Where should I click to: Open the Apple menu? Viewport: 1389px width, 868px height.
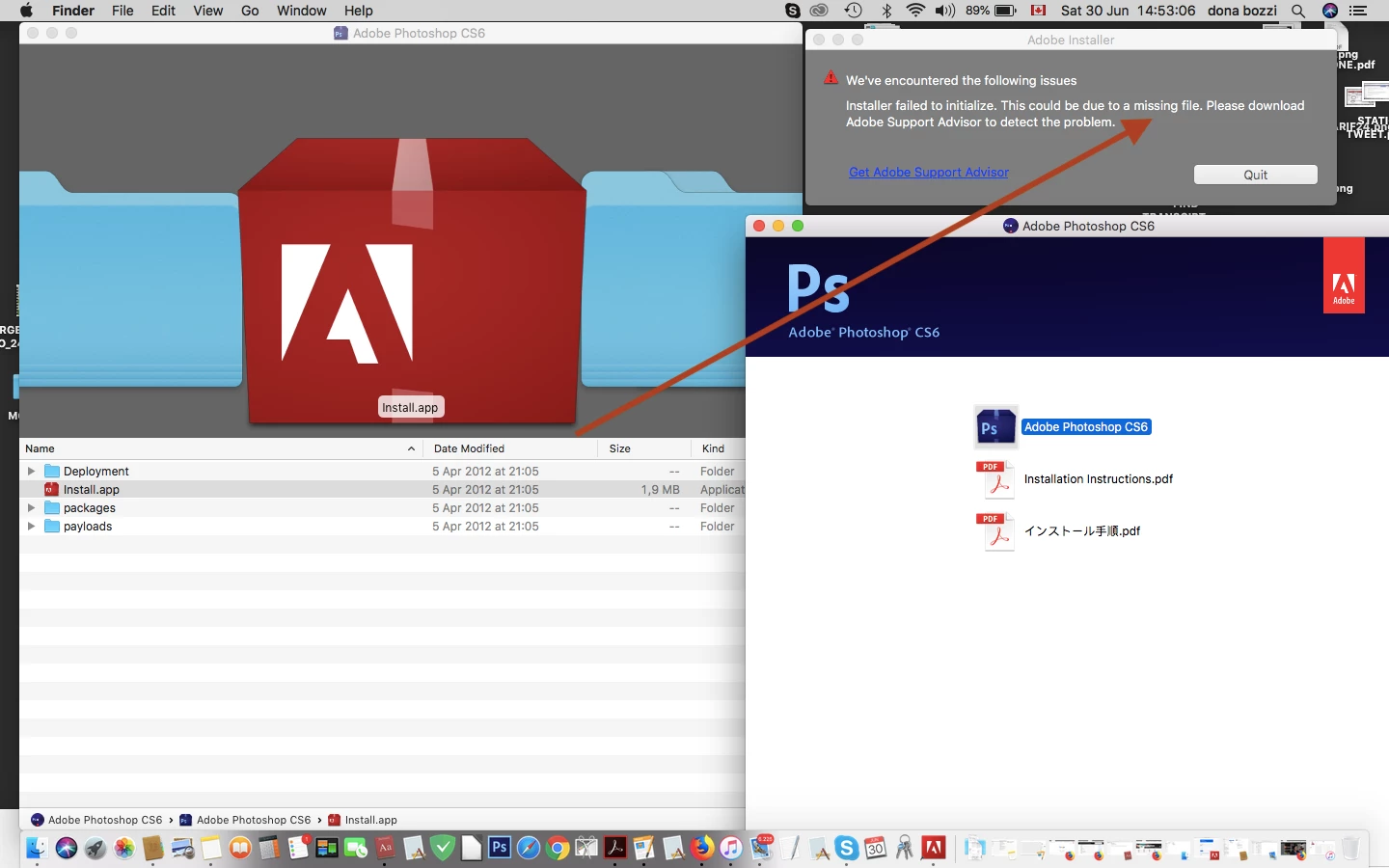26,11
